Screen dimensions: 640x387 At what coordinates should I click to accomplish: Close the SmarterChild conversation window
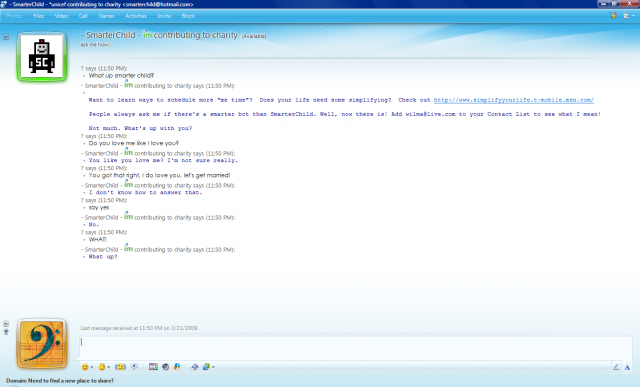[x=629, y=4]
